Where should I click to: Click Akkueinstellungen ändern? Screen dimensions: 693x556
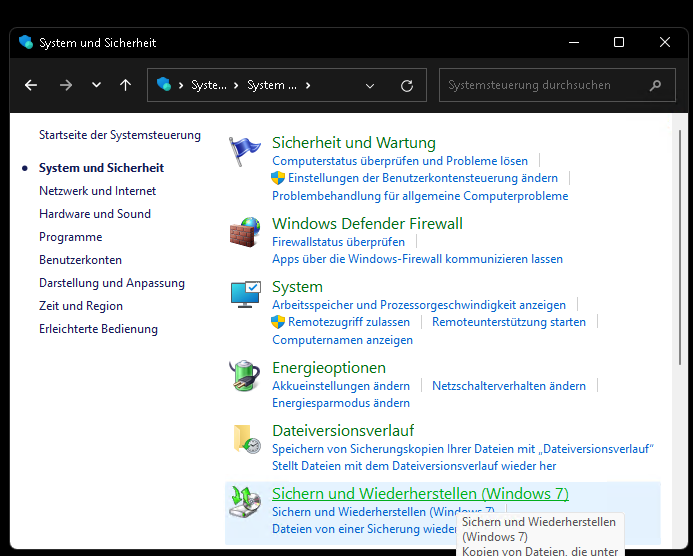point(341,386)
